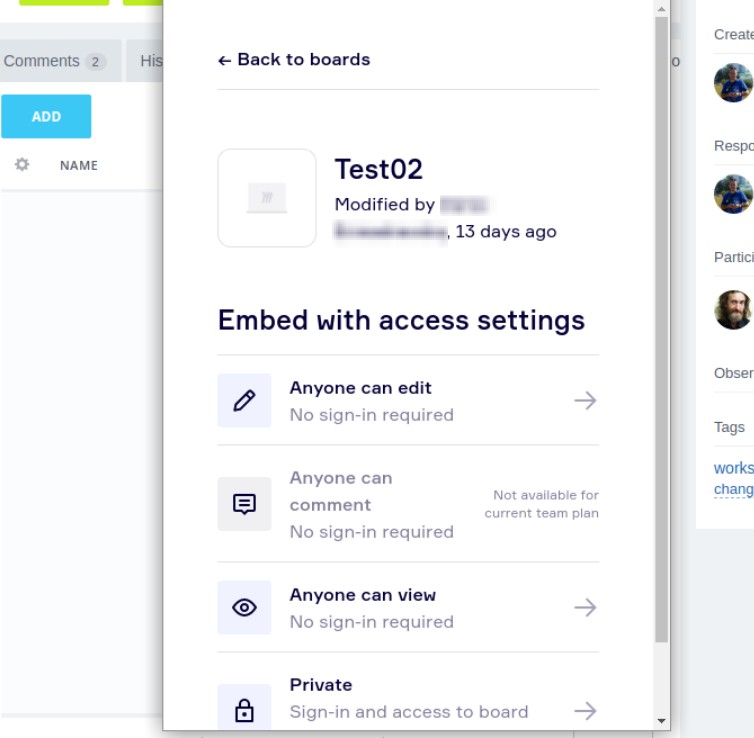The width and height of the screenshot is (754, 738).
Task: Select Anyone can view option text
Action: pos(363,595)
